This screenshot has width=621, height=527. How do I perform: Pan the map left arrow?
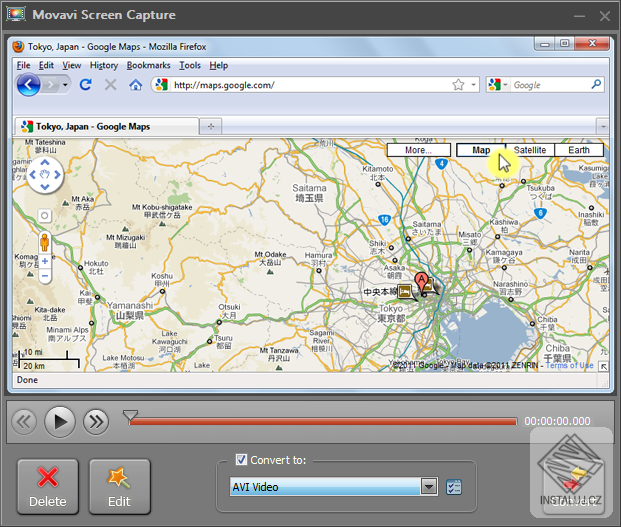click(x=32, y=175)
